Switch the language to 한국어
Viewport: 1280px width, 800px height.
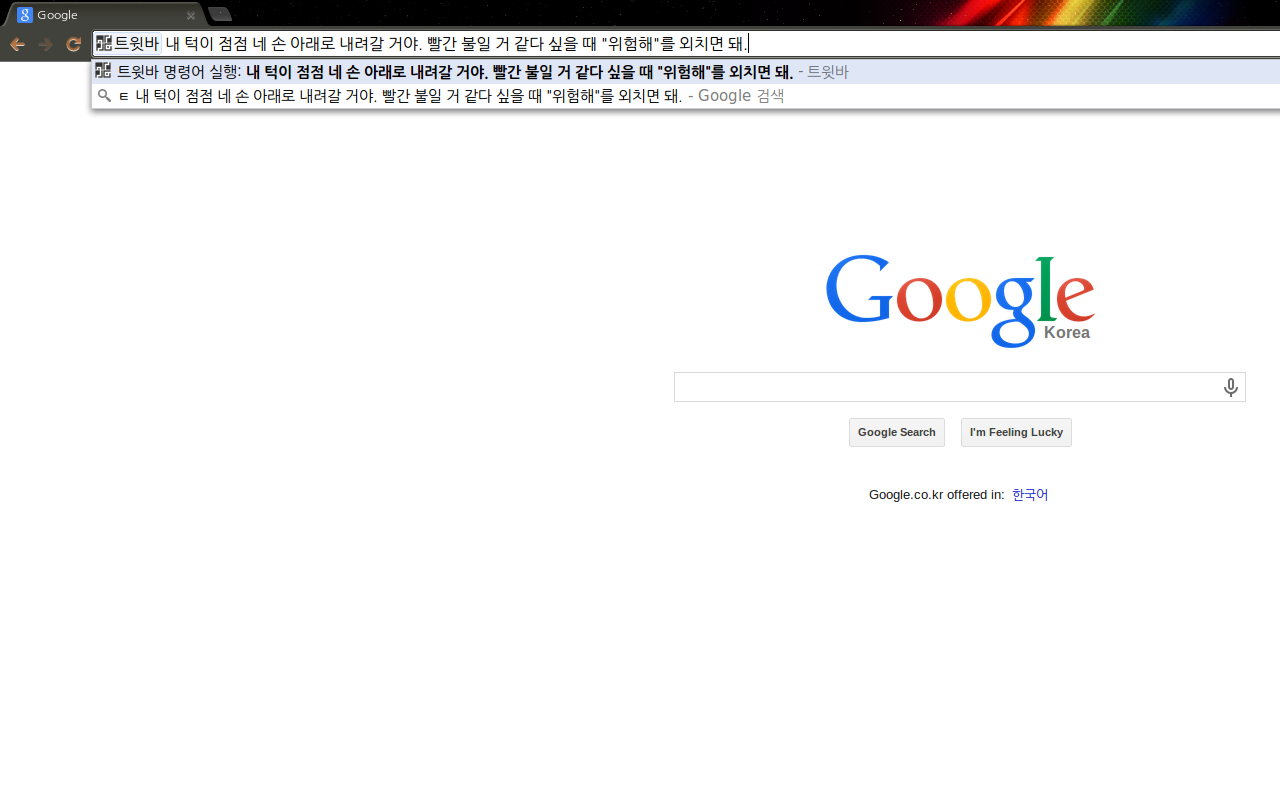[x=1030, y=495]
